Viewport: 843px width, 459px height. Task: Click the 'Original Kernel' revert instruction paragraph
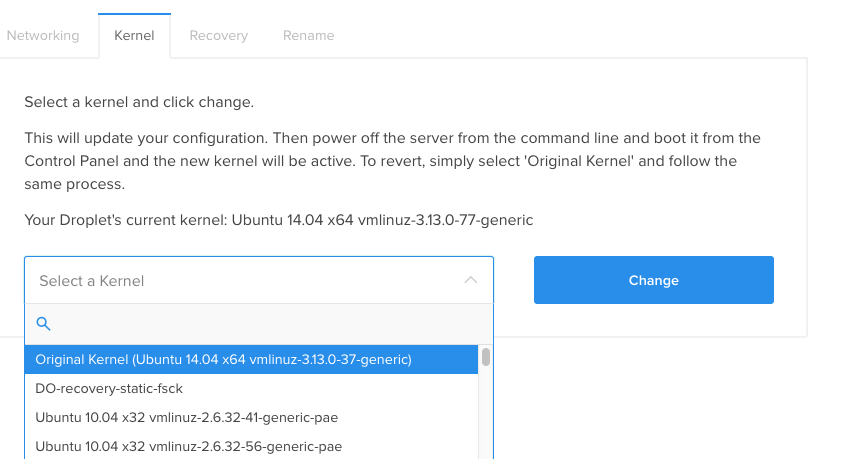pos(392,161)
